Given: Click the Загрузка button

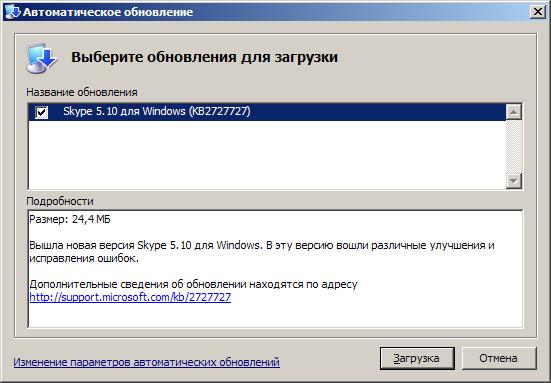Looking at the screenshot, I should click(x=417, y=358).
